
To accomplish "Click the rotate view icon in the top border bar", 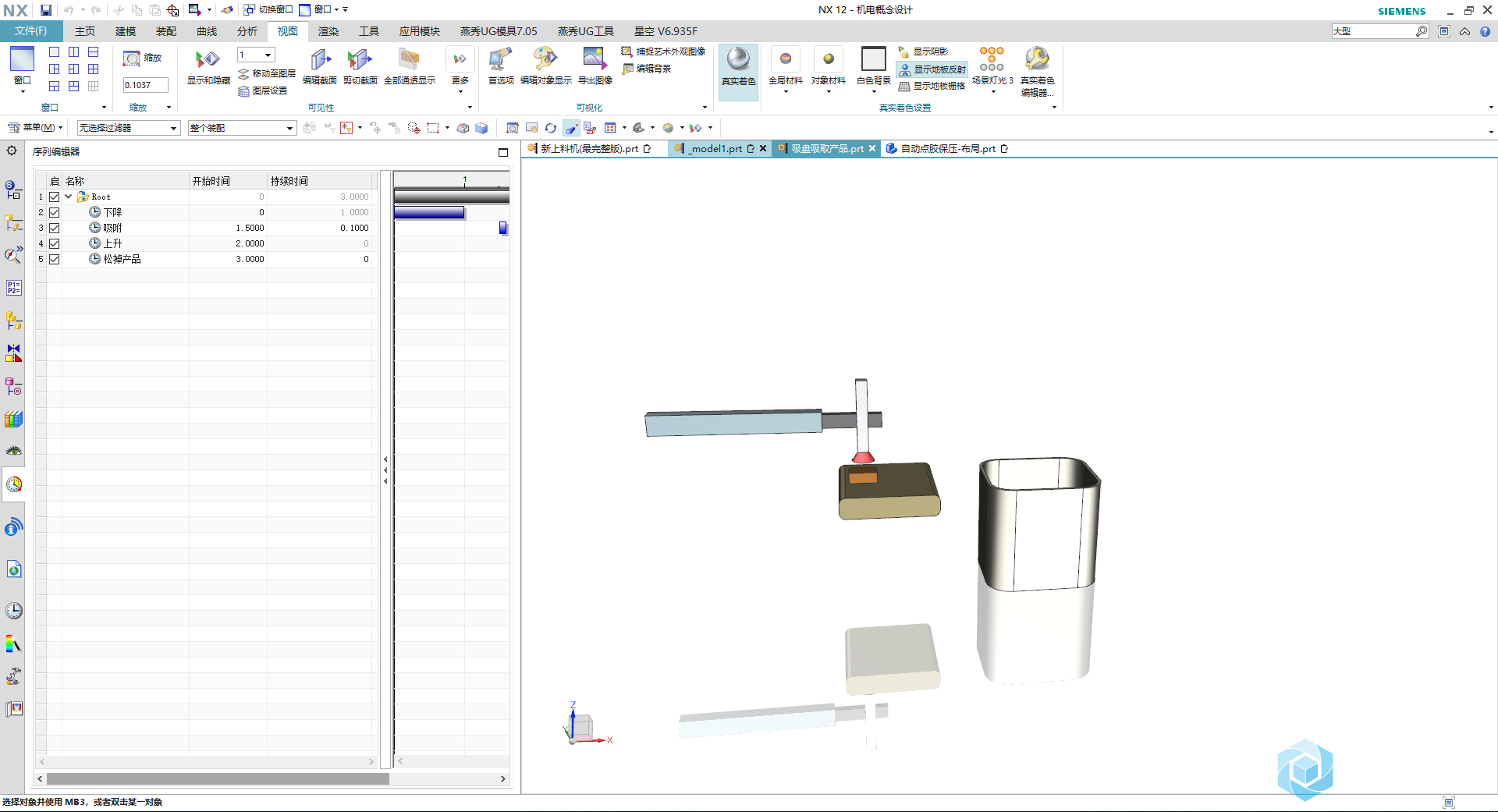I will [x=551, y=128].
